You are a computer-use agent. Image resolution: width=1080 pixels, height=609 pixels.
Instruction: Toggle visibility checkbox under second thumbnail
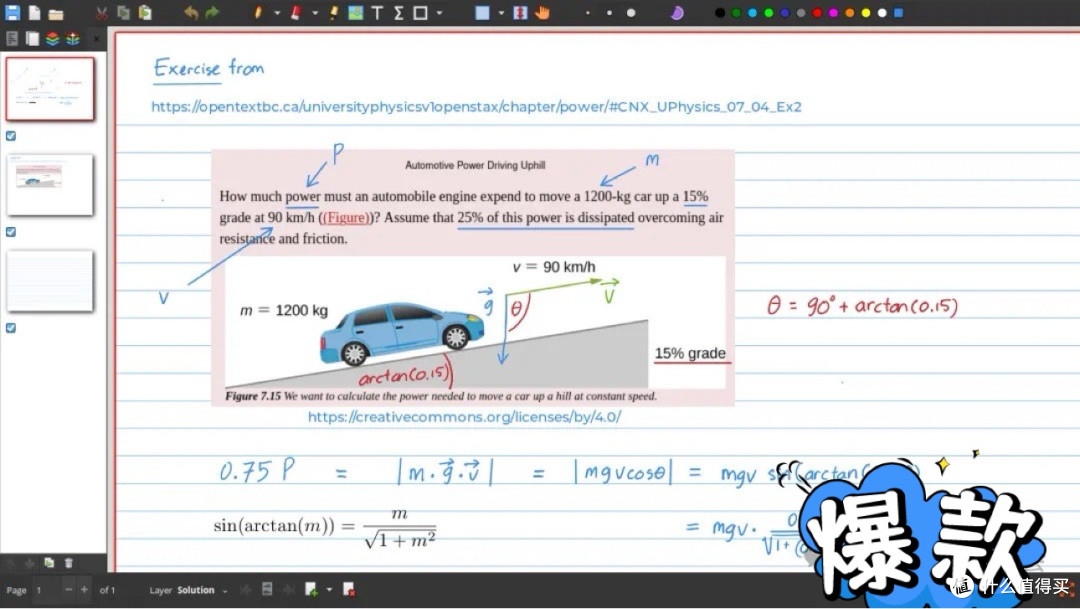[11, 231]
